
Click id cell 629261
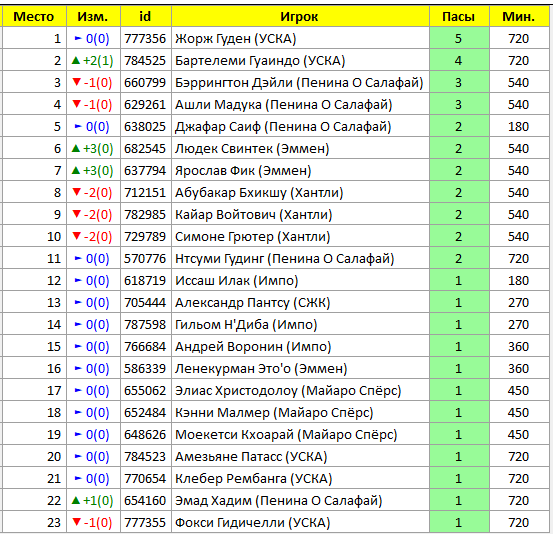[145, 104]
